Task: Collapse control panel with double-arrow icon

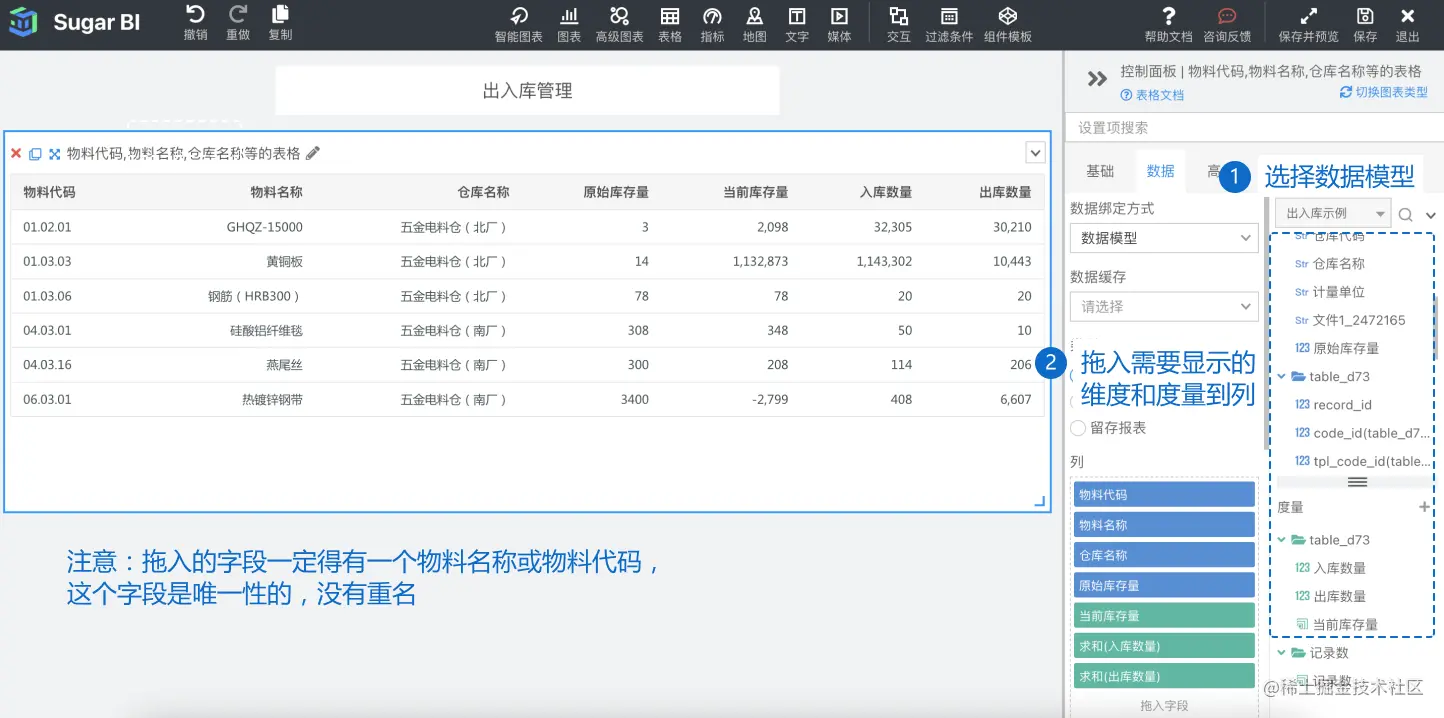Action: (1097, 79)
